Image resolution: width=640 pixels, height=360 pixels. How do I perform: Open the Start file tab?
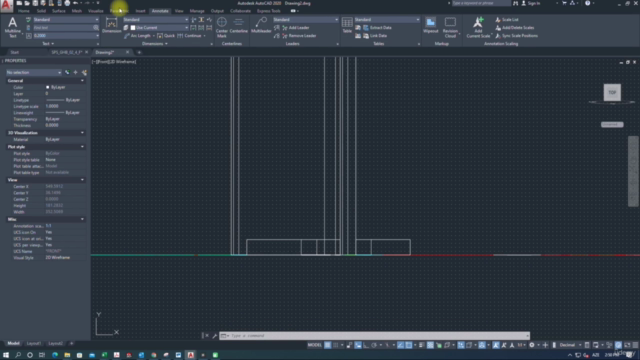(15, 52)
